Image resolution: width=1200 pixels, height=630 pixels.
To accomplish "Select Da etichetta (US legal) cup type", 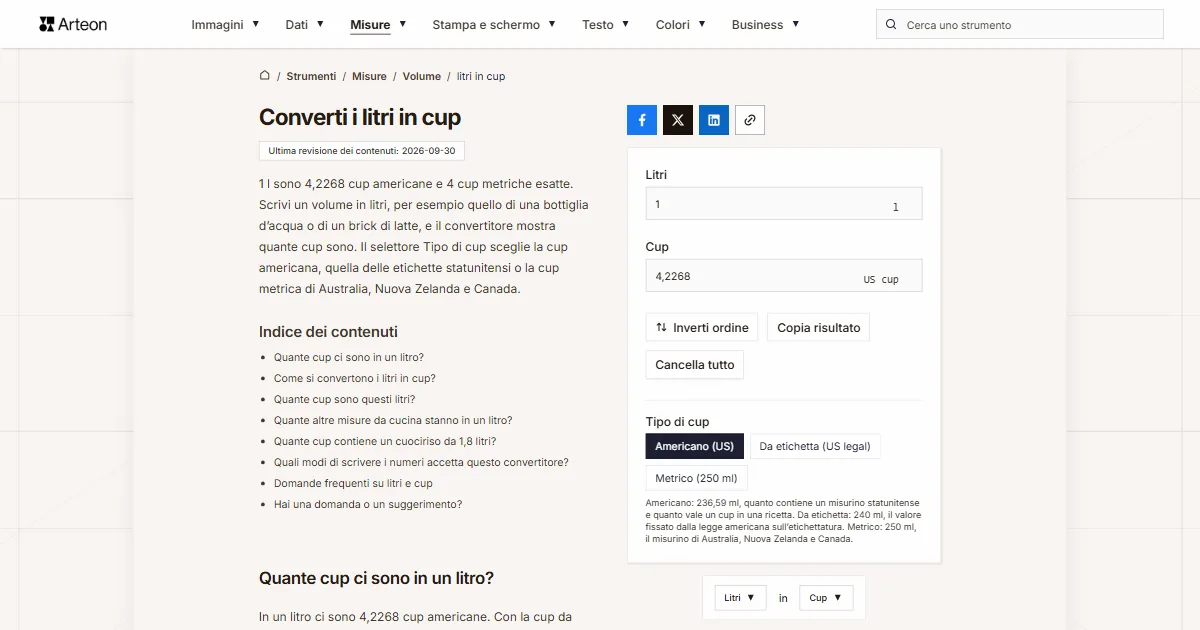I will 815,446.
